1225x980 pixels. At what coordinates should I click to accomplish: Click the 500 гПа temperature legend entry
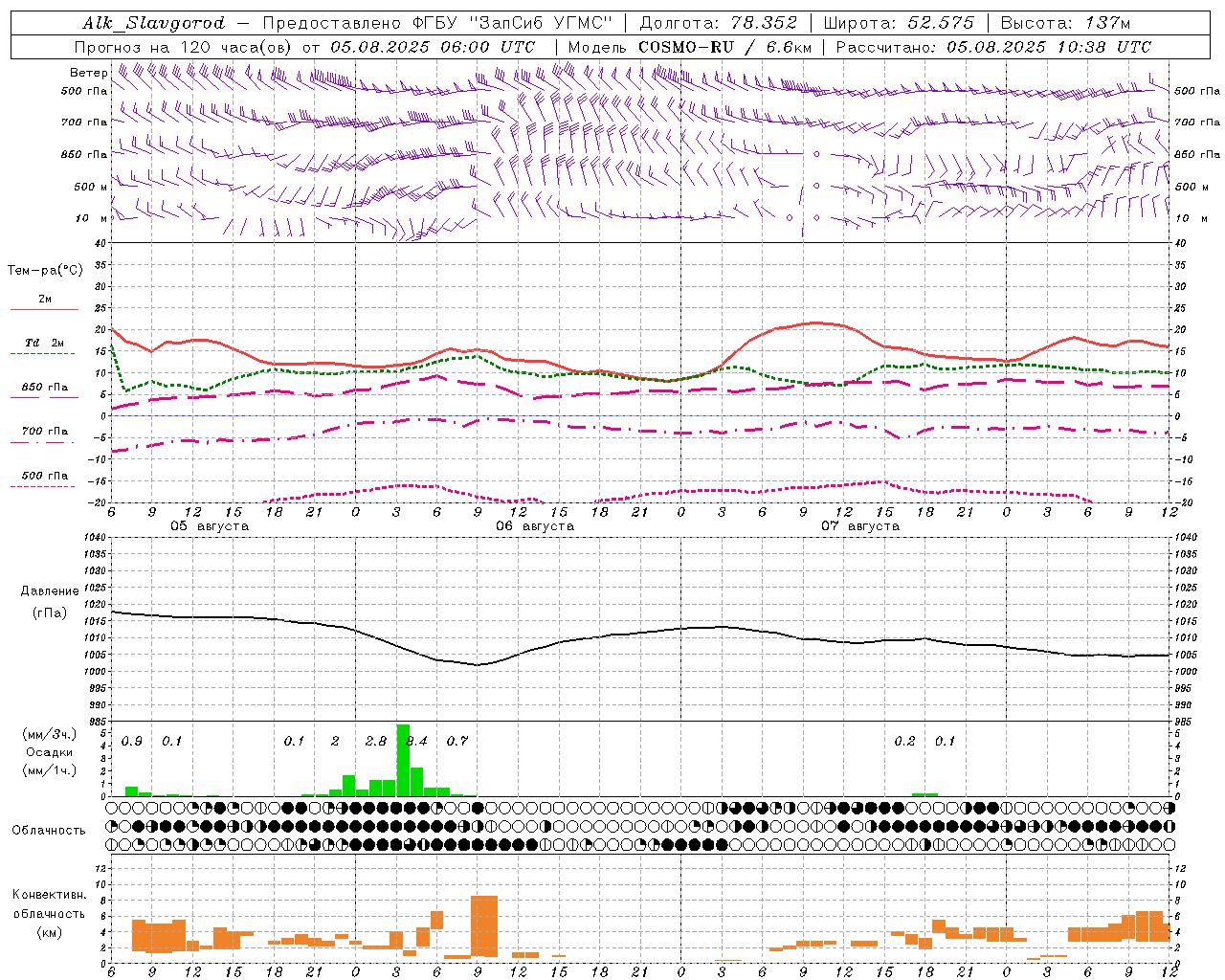44,479
